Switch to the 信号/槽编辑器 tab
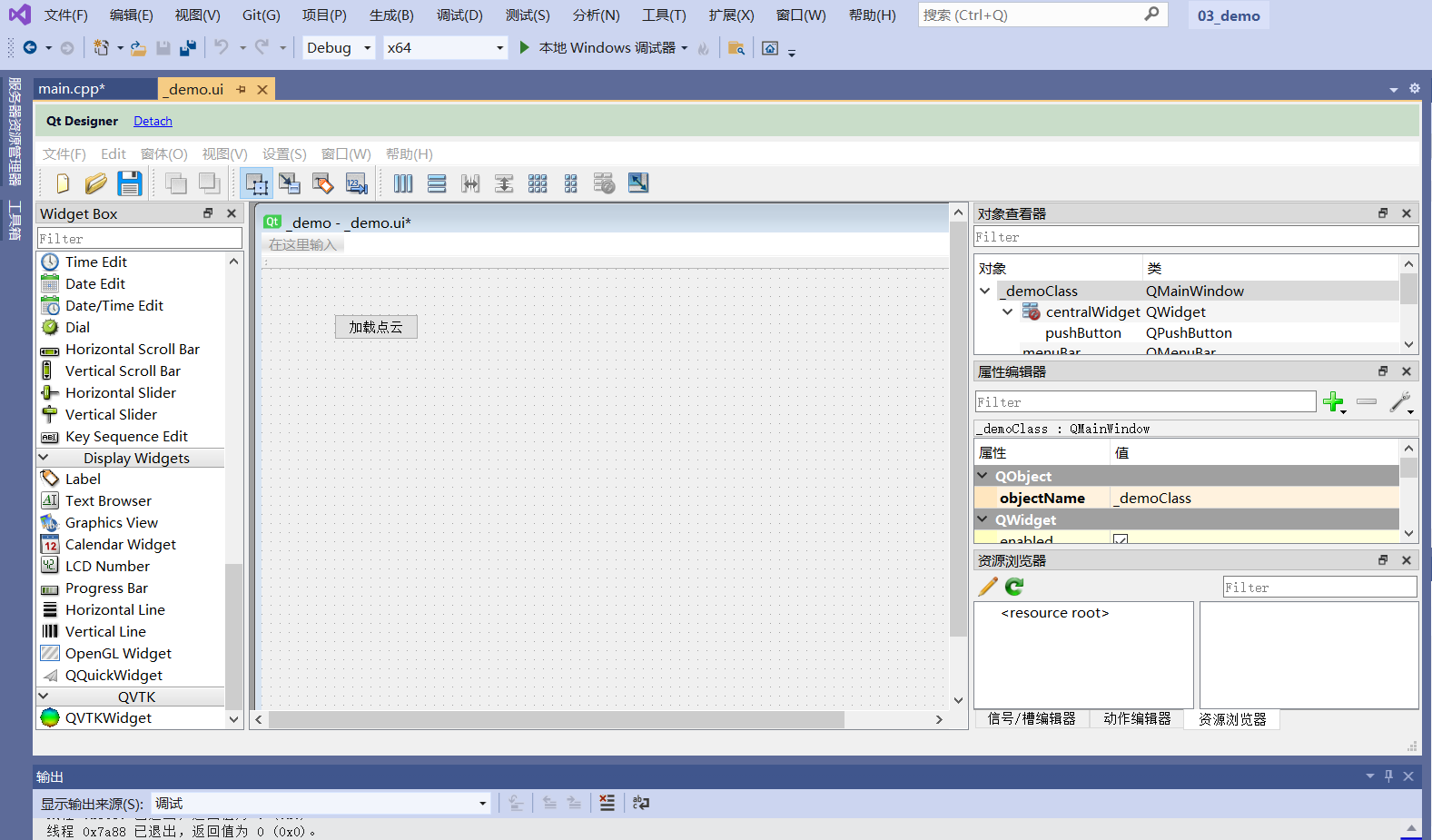This screenshot has width=1432, height=840. (x=1032, y=718)
